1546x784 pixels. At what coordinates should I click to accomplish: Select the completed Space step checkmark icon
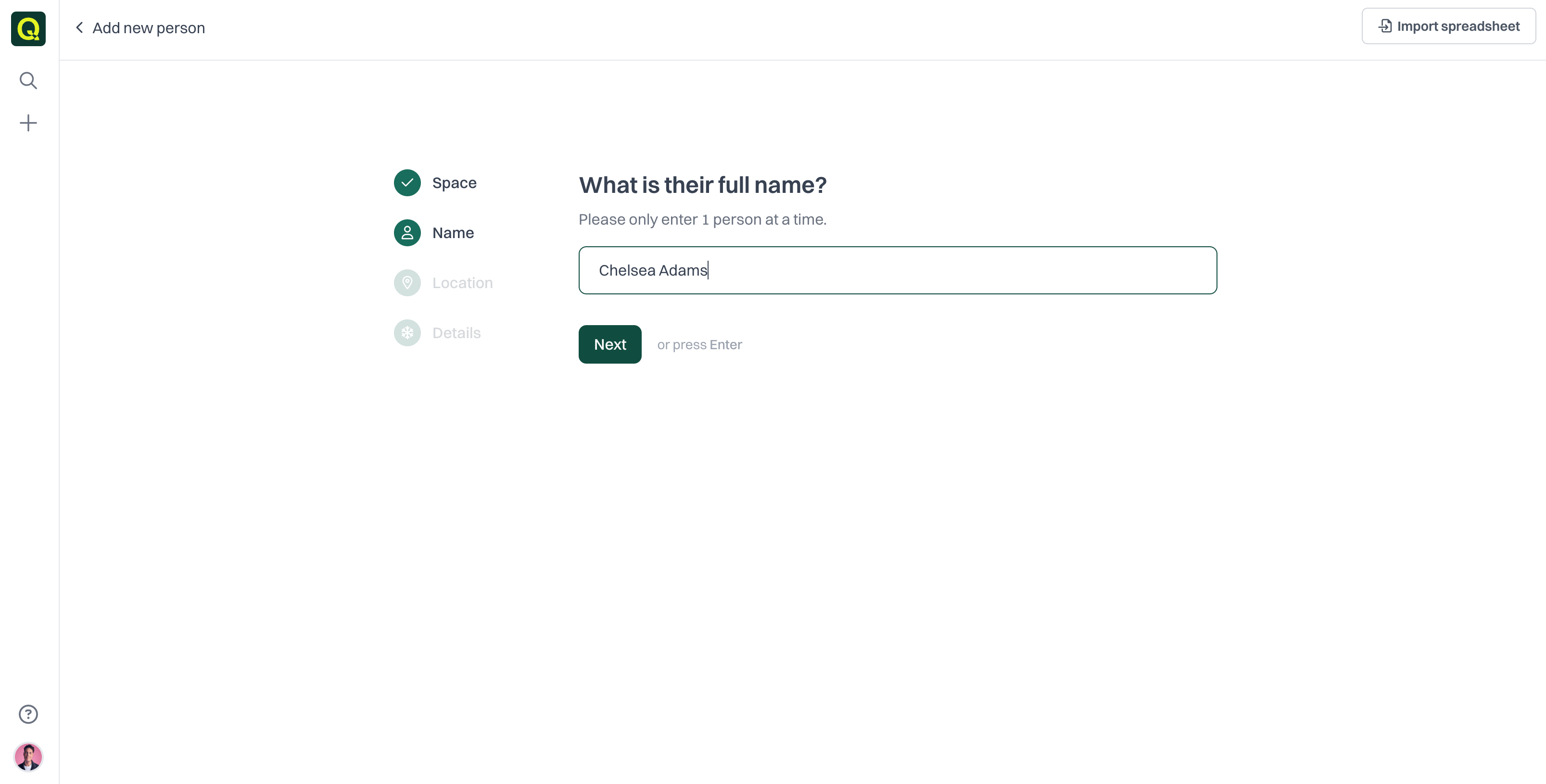[x=407, y=182]
